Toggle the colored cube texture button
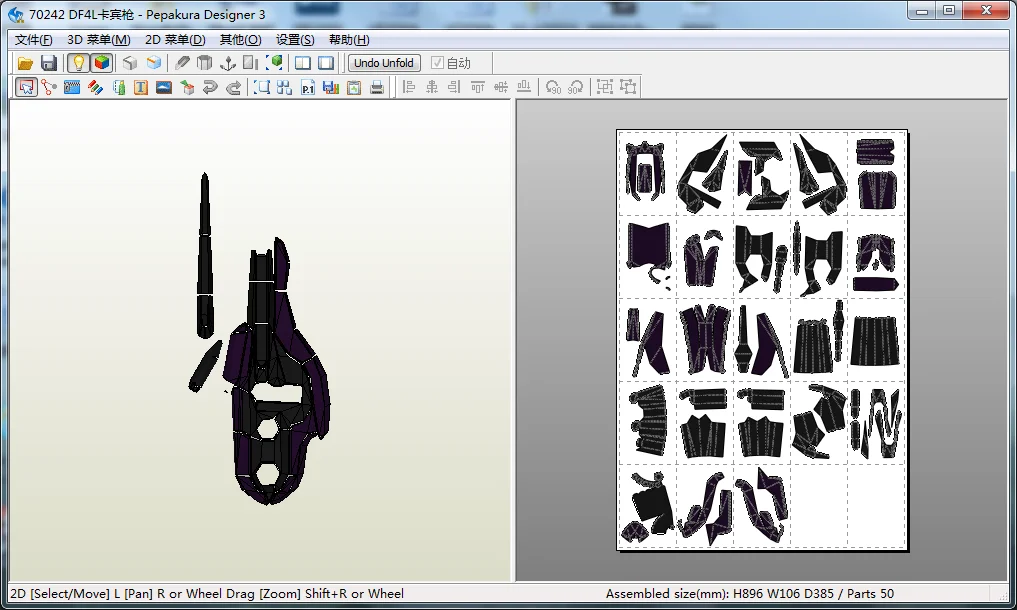 (x=102, y=63)
